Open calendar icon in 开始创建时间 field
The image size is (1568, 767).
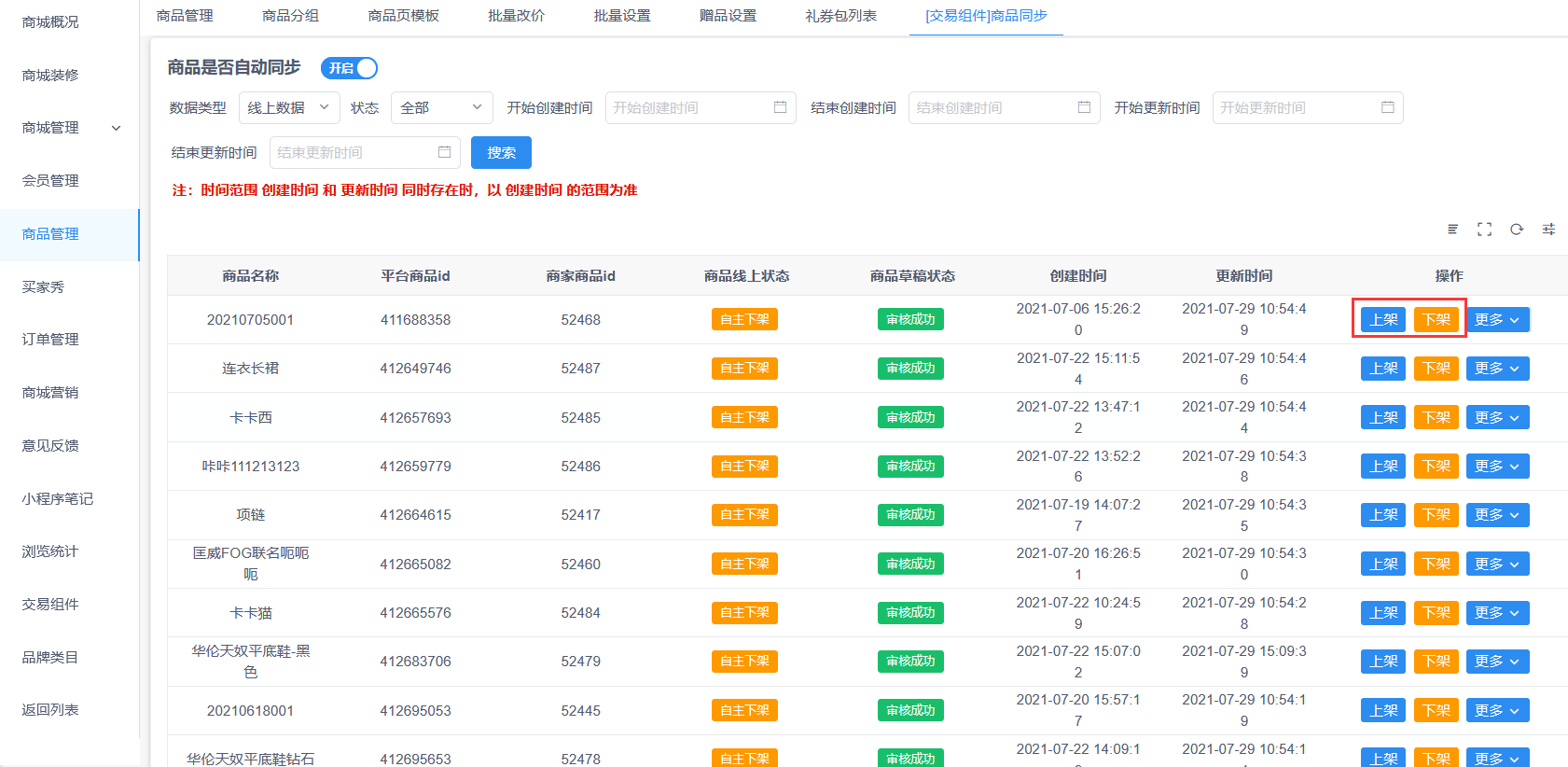(x=780, y=107)
